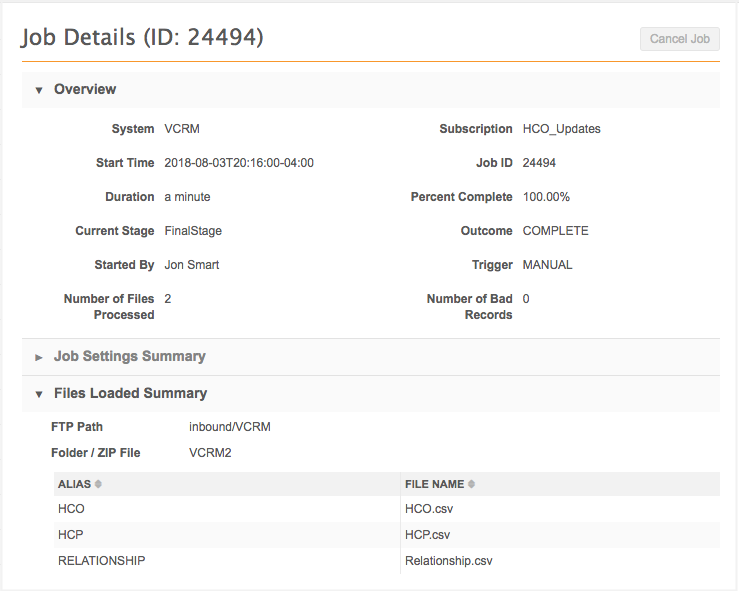Click the inbound/VCRM FTP path value
Viewport: 739px width, 591px height.
click(229, 427)
